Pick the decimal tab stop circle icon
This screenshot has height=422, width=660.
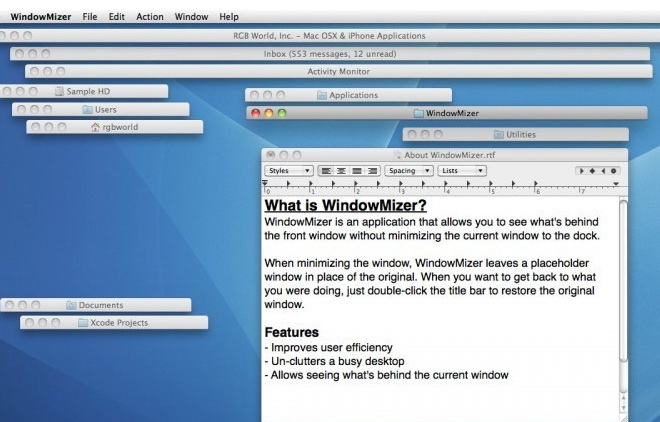(x=614, y=171)
